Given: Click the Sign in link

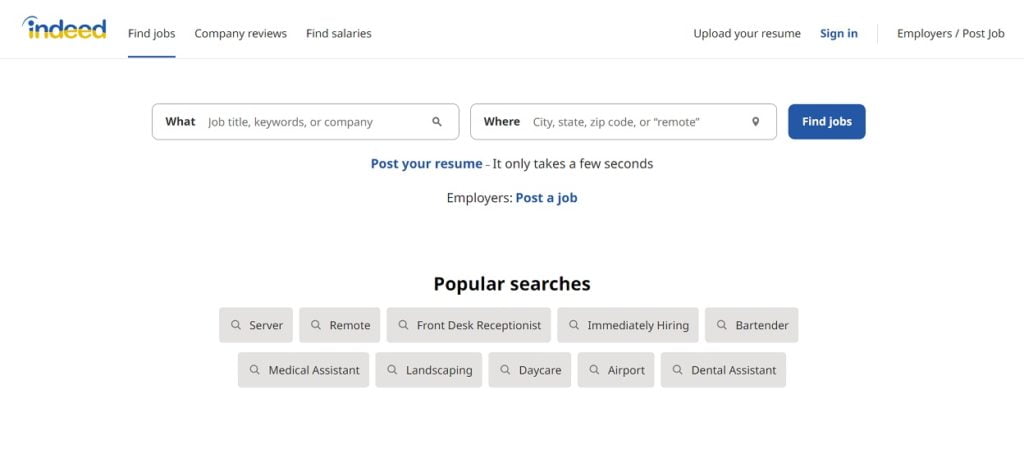Looking at the screenshot, I should (839, 33).
